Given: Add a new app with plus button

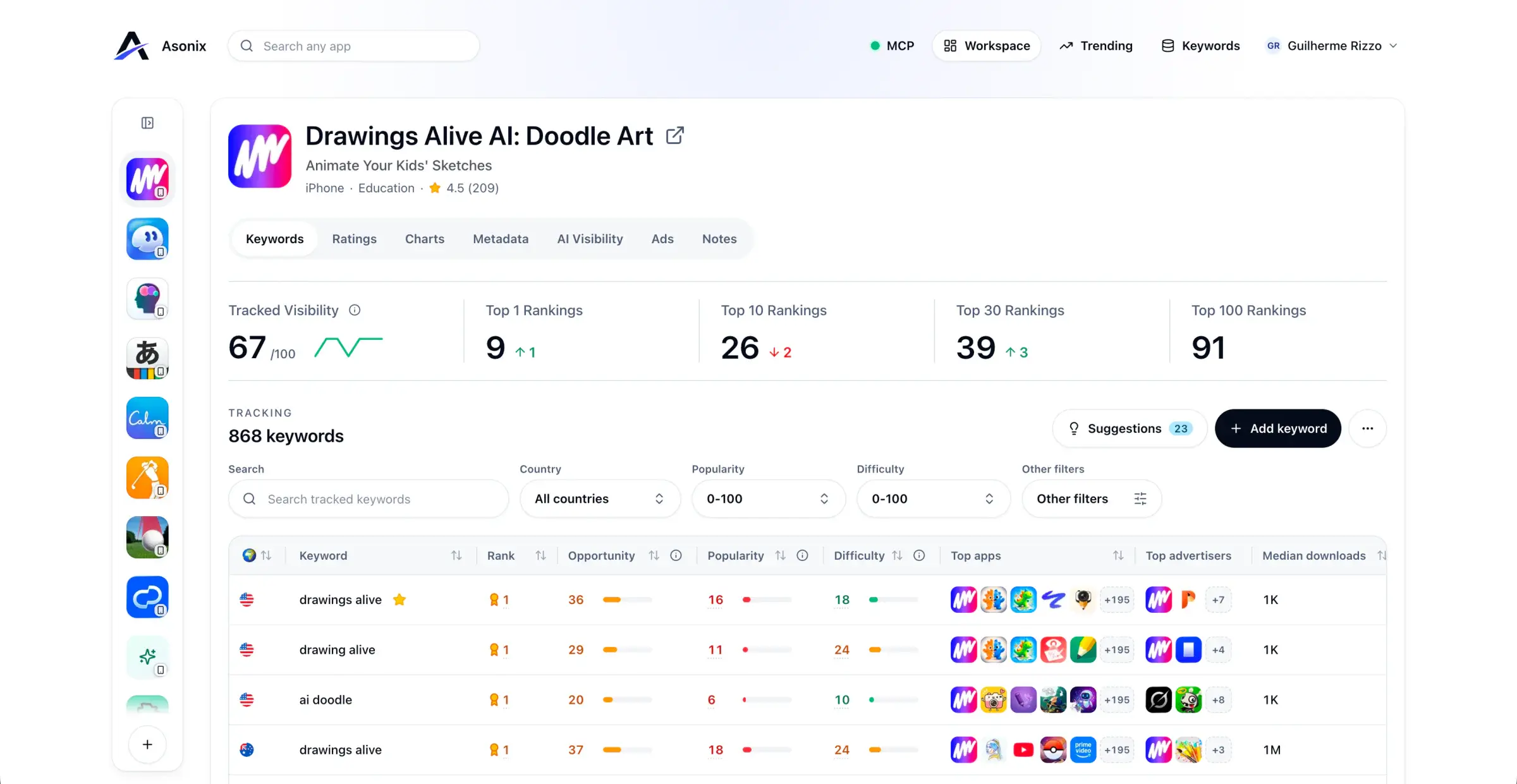Looking at the screenshot, I should (x=147, y=744).
